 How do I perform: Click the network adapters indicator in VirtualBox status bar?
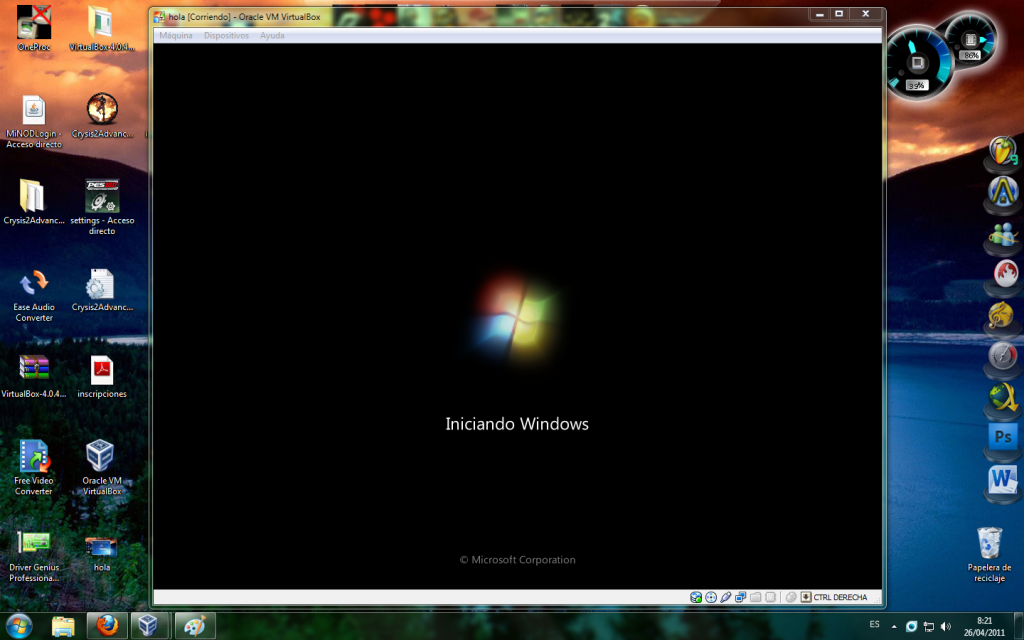[x=741, y=597]
